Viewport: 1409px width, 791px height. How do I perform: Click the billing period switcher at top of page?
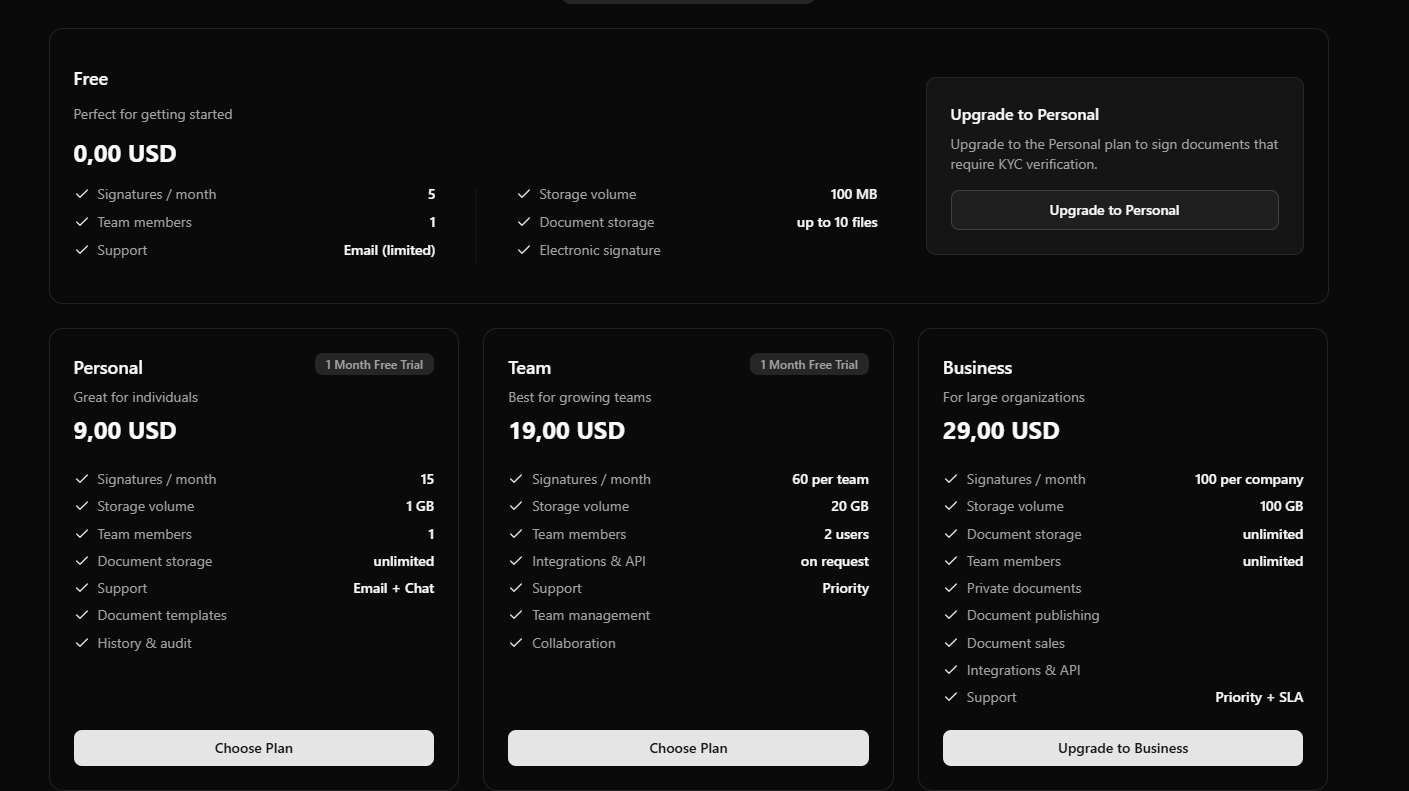(x=688, y=2)
